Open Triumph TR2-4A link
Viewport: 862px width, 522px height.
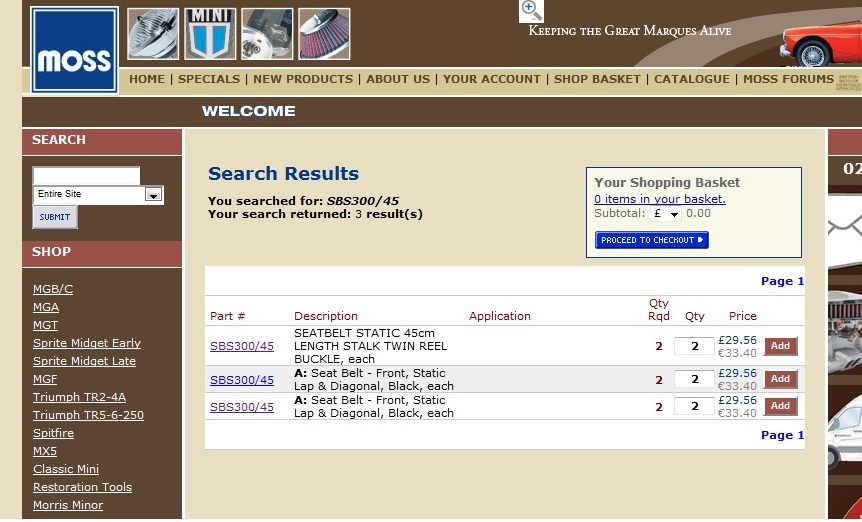point(79,397)
